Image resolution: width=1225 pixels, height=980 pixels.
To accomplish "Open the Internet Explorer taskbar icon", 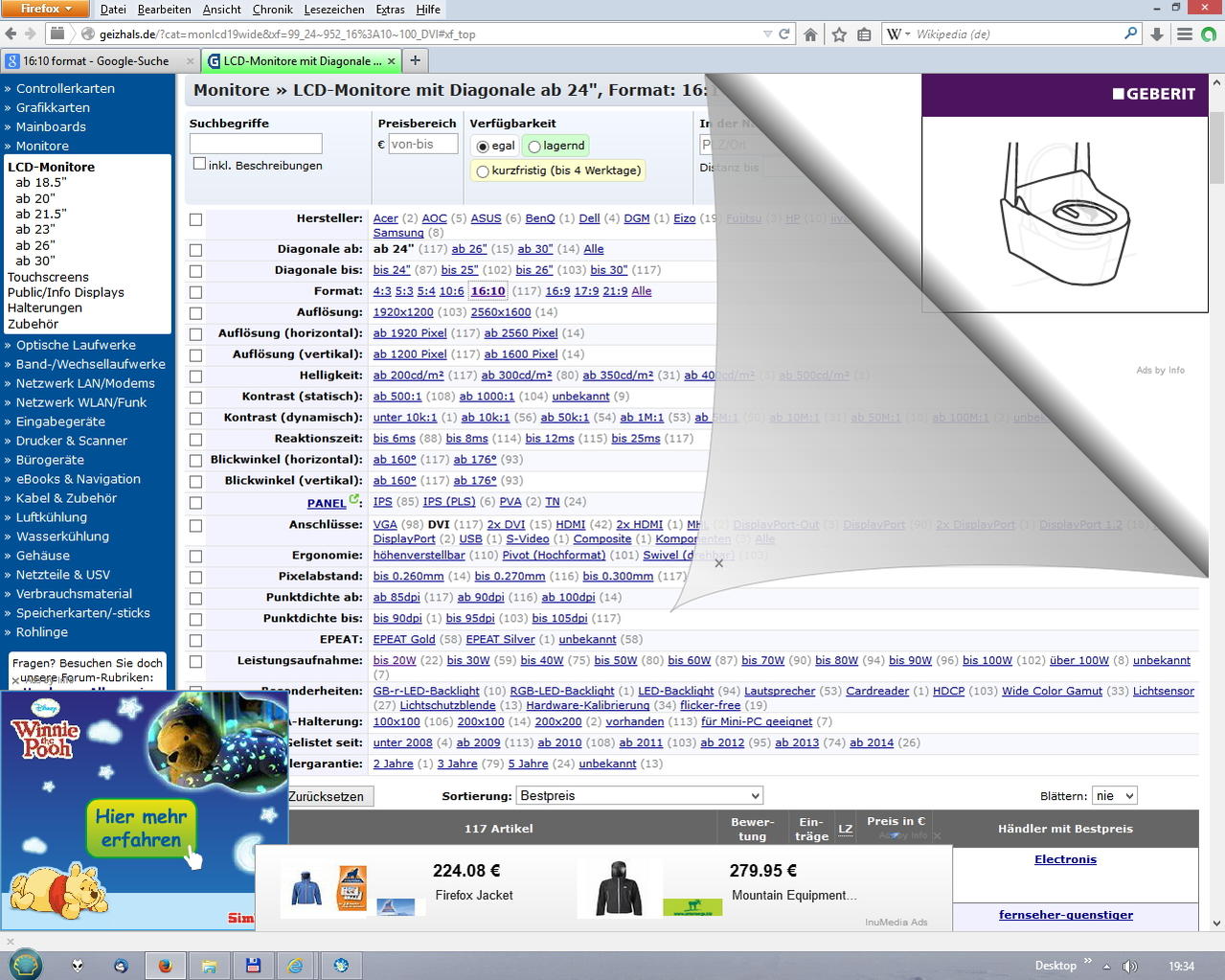I will click(297, 966).
